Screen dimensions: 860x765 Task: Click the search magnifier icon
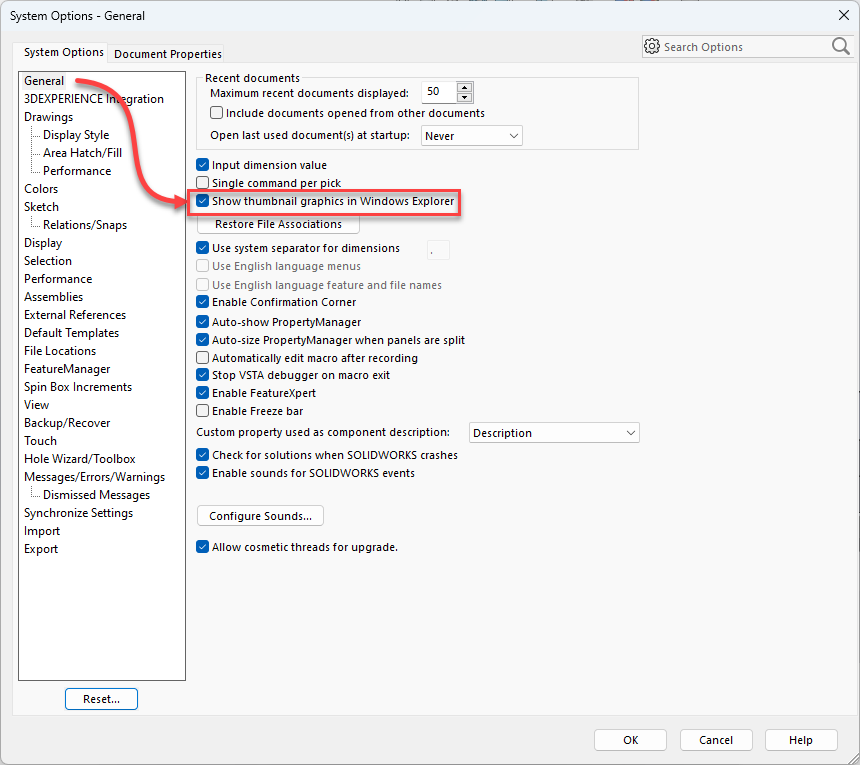tap(840, 47)
